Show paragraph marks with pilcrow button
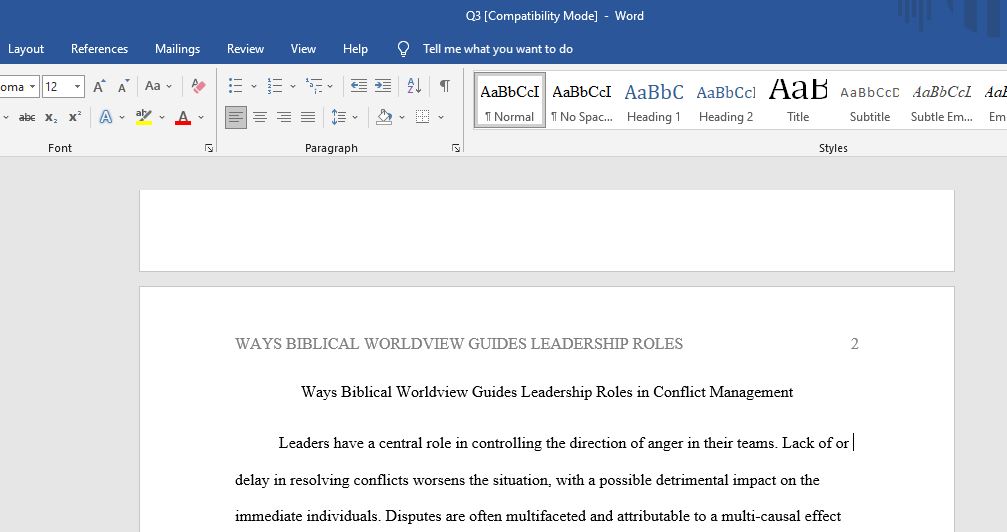 pos(444,85)
